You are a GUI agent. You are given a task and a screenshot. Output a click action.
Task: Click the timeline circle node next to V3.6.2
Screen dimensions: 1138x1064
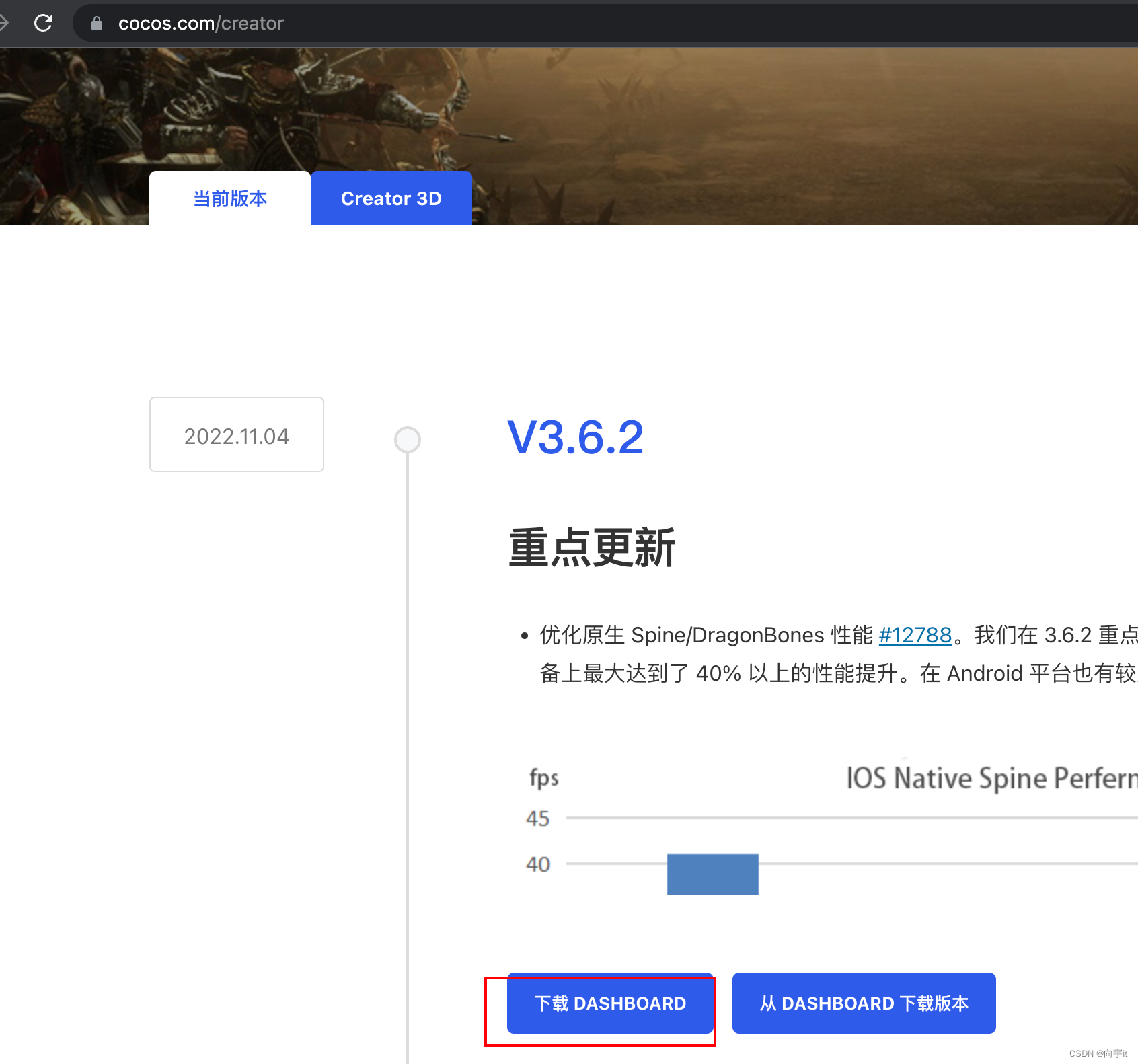[408, 439]
